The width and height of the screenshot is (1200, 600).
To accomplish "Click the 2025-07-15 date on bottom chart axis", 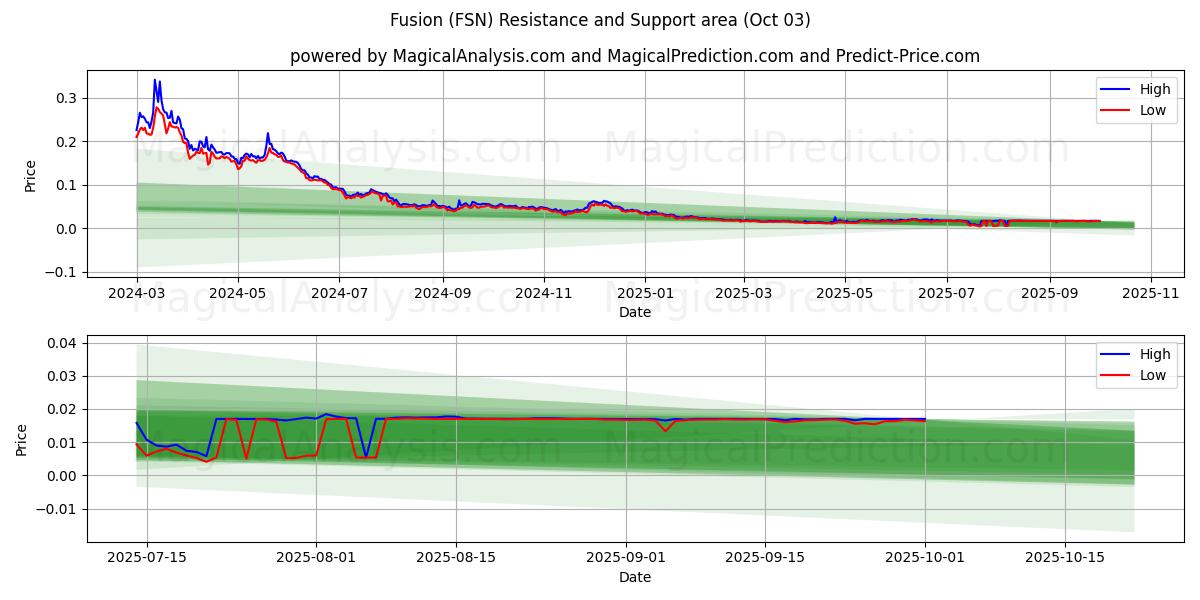I will (x=147, y=559).
